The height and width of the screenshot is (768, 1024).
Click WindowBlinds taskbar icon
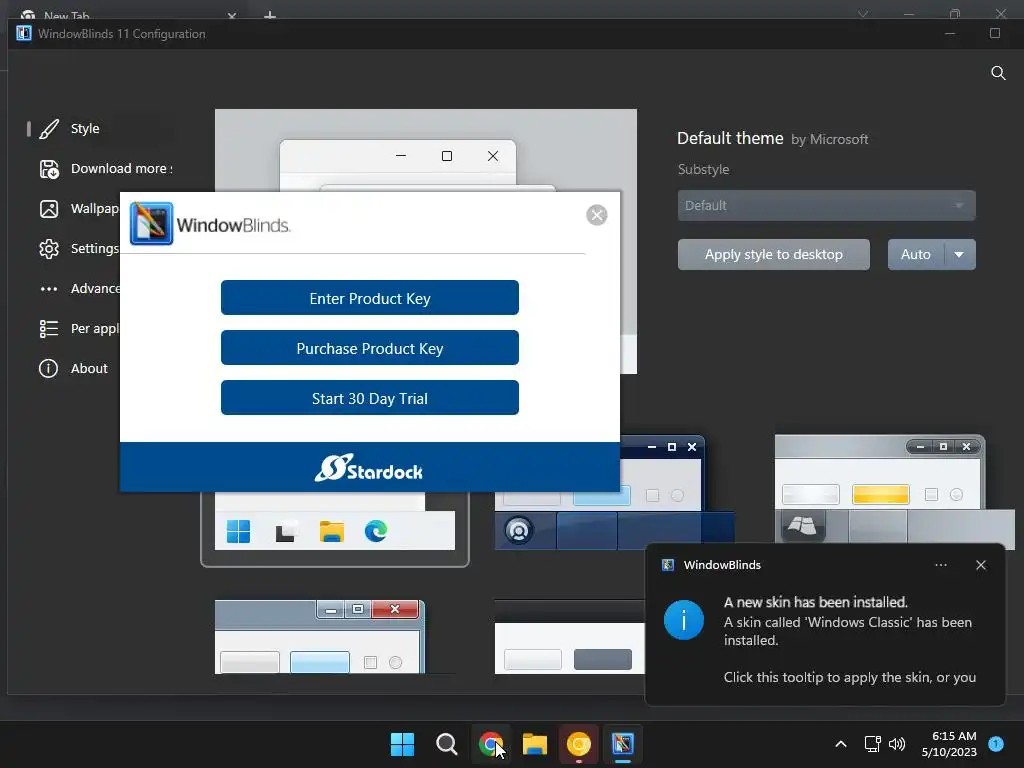[623, 744]
